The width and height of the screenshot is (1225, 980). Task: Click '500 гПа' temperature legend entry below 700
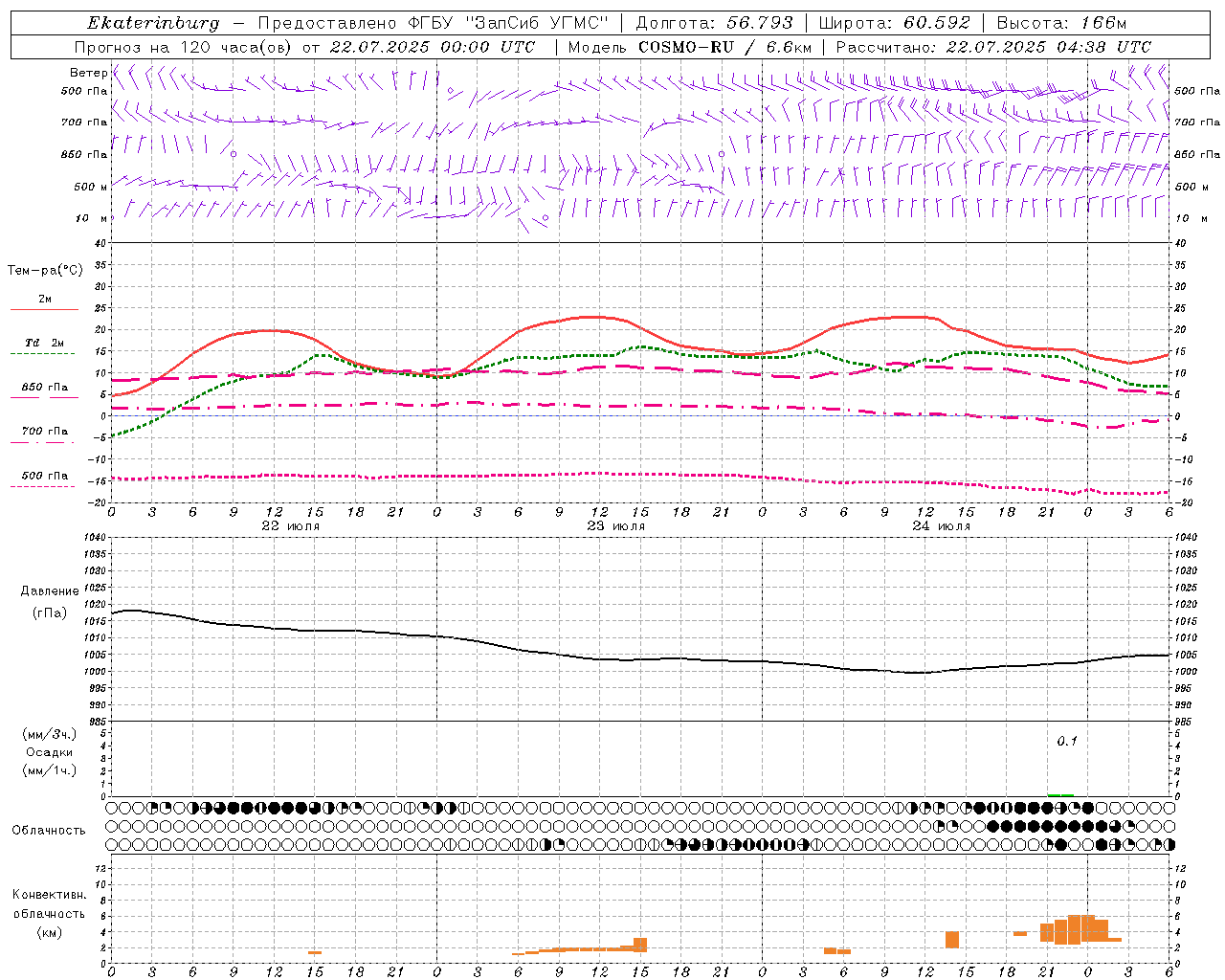[x=45, y=476]
